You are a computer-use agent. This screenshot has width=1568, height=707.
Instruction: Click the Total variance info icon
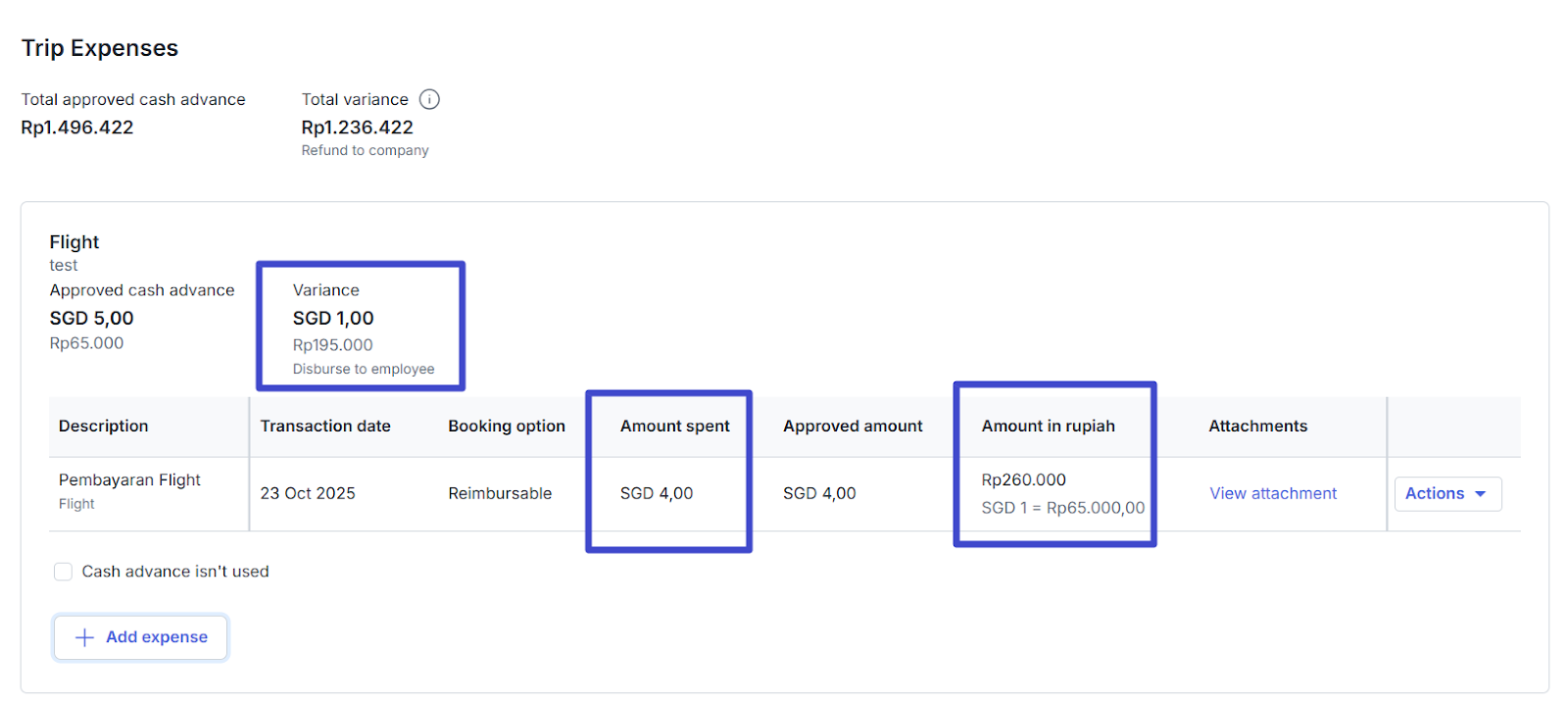[429, 99]
